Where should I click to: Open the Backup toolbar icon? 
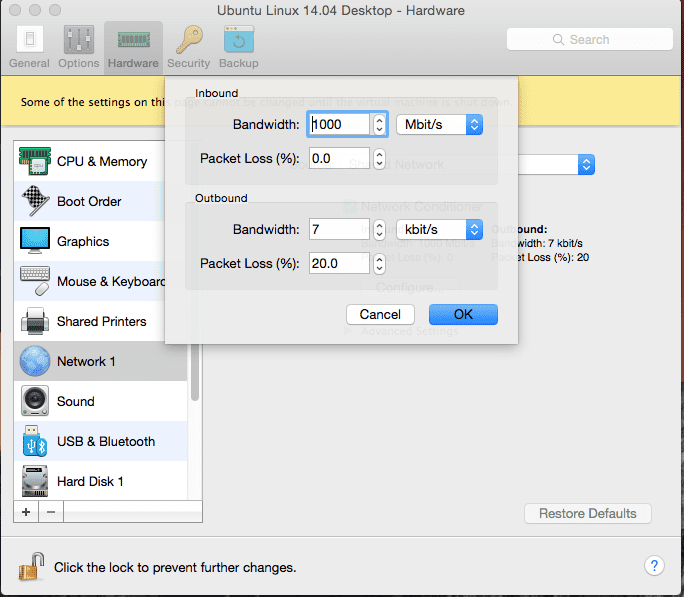pyautogui.click(x=239, y=39)
